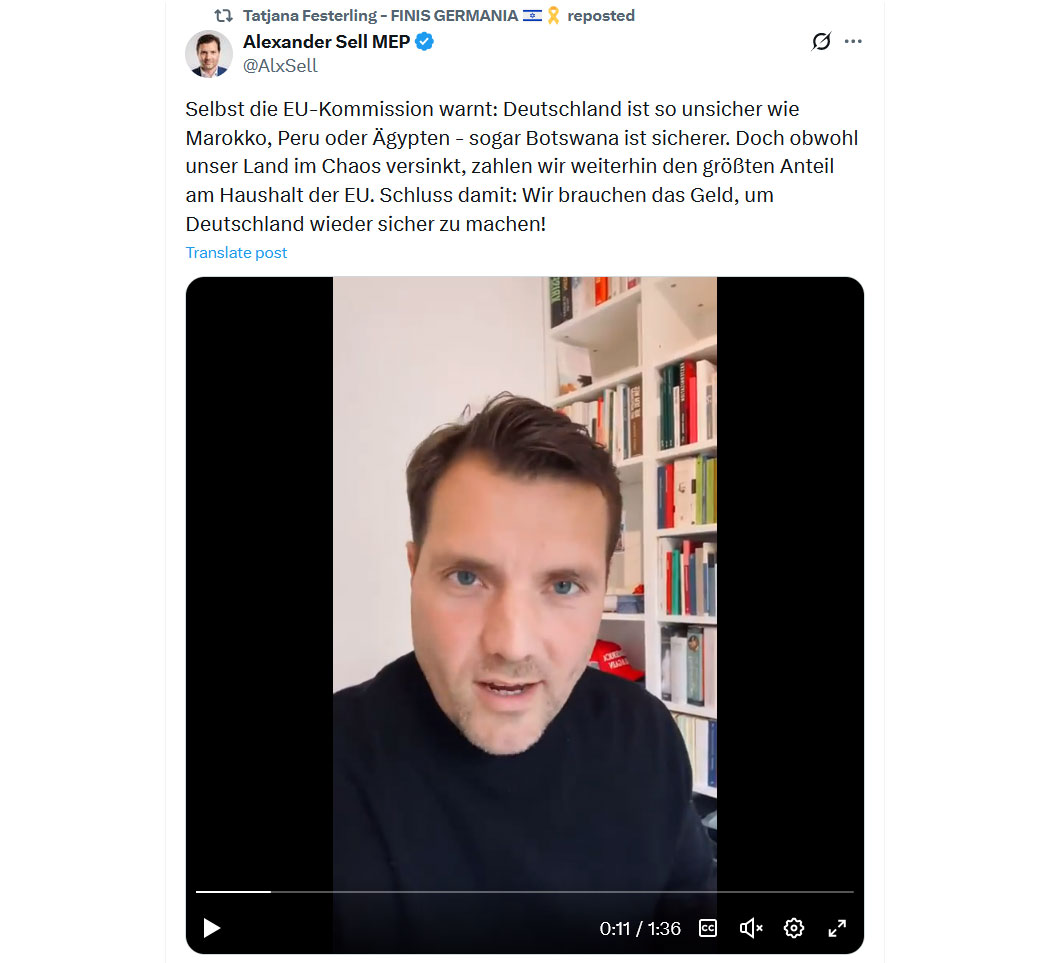The image size is (1050, 963).
Task: Open Tatjana Festerling reposter name
Action: [380, 15]
